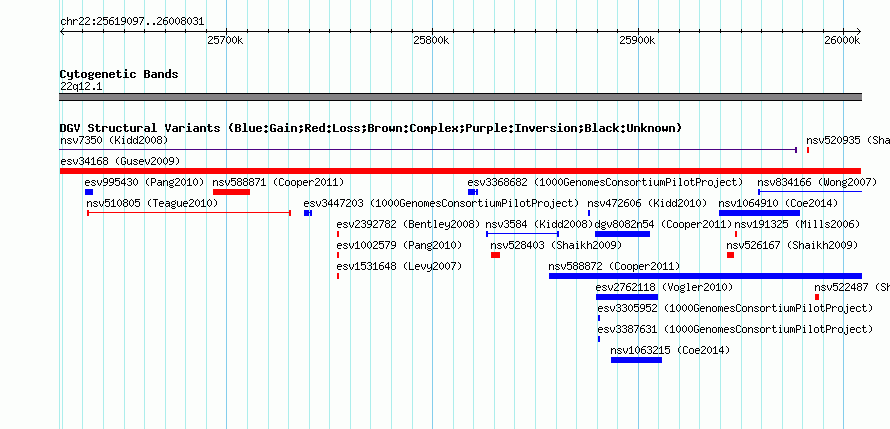Click the 25800k ruler tick label

432,40
